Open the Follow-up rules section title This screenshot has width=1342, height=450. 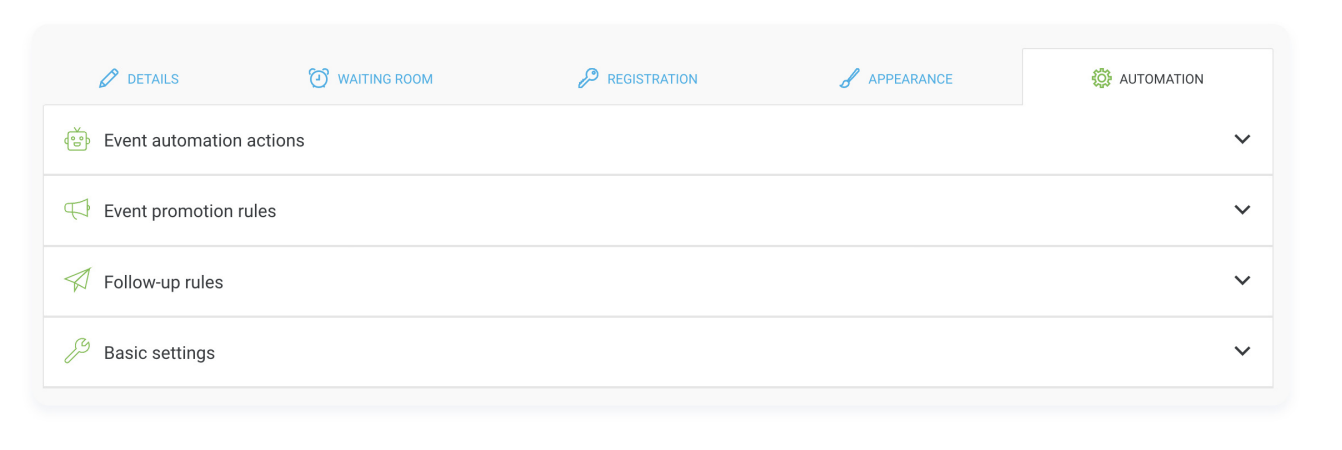164,282
